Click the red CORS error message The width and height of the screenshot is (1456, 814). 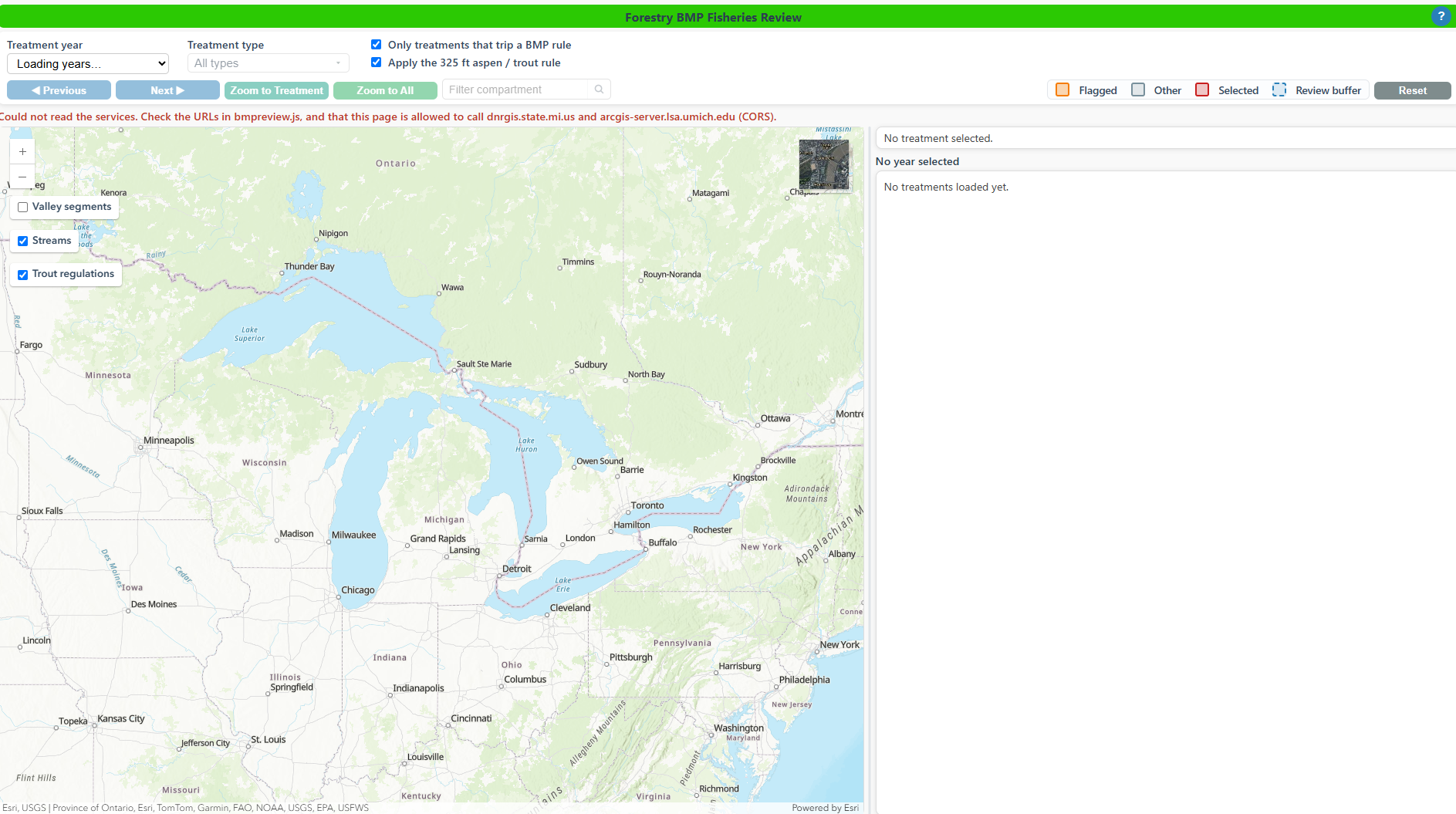388,117
